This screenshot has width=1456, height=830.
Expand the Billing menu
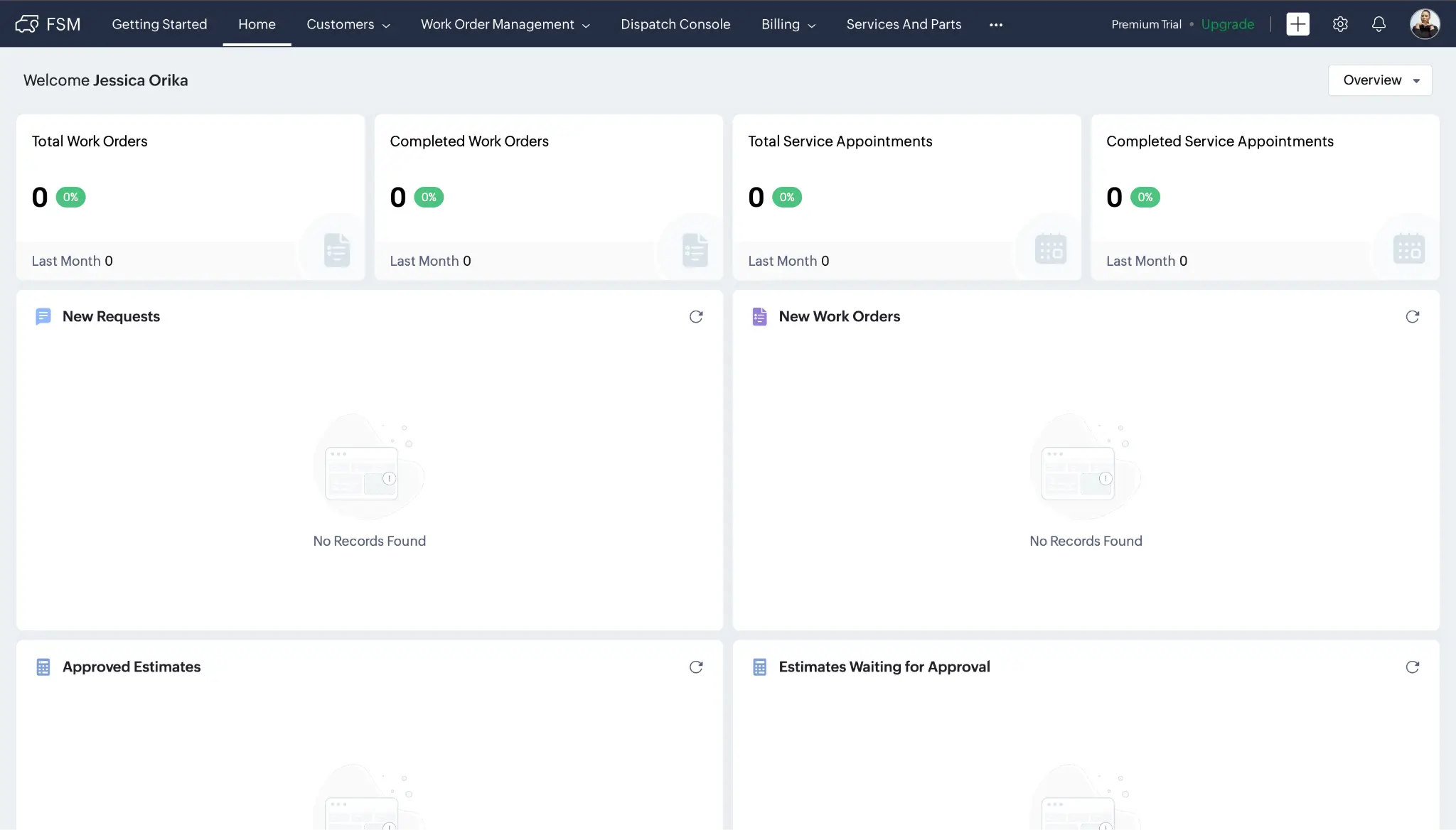[x=788, y=24]
